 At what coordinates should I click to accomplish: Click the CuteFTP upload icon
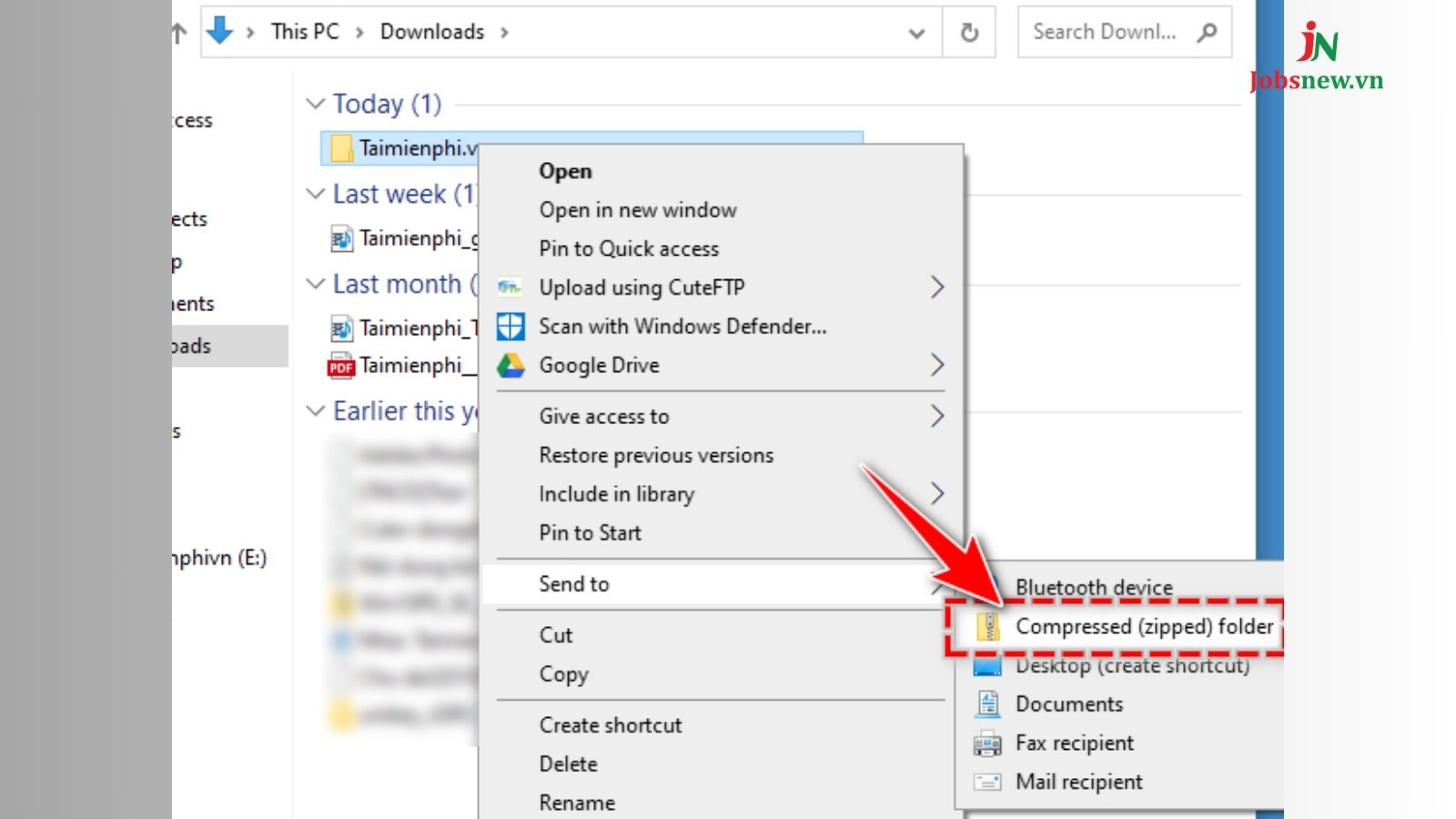(510, 288)
